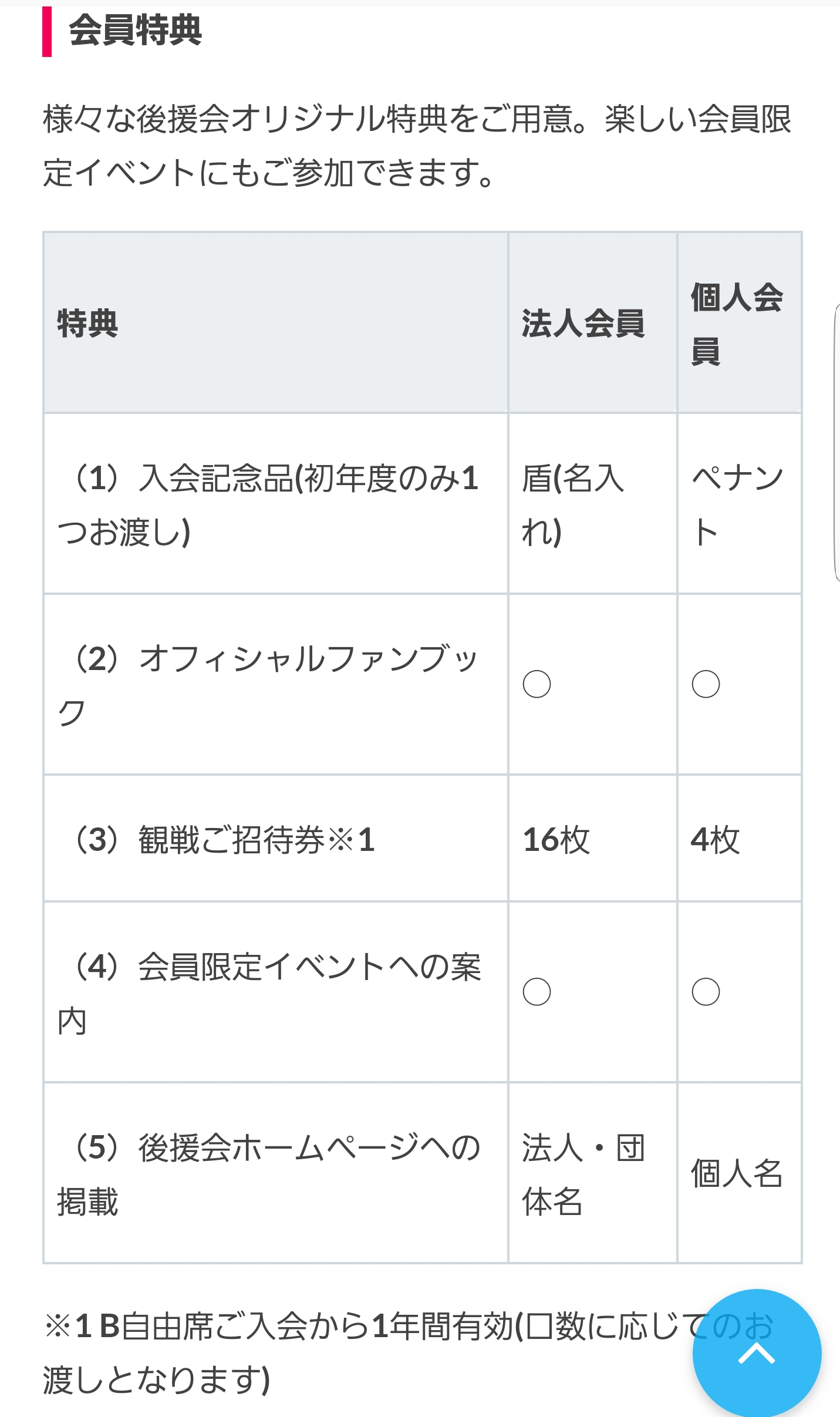Select the 16枚 ticket count cell
This screenshot has width=840, height=1417.
pyautogui.click(x=556, y=839)
